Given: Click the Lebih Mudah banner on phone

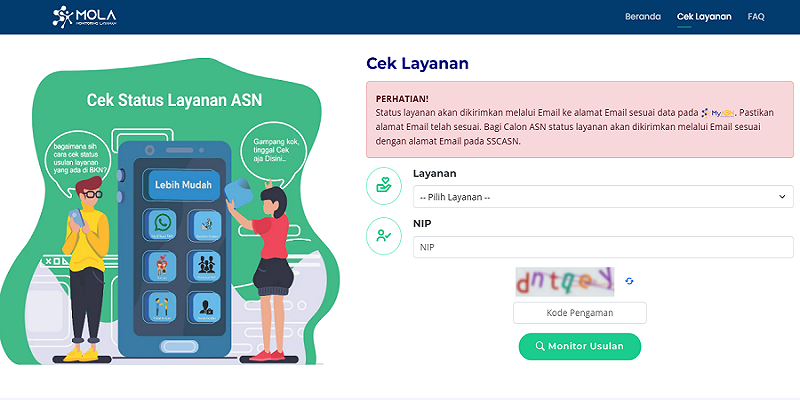Looking at the screenshot, I should (x=181, y=187).
